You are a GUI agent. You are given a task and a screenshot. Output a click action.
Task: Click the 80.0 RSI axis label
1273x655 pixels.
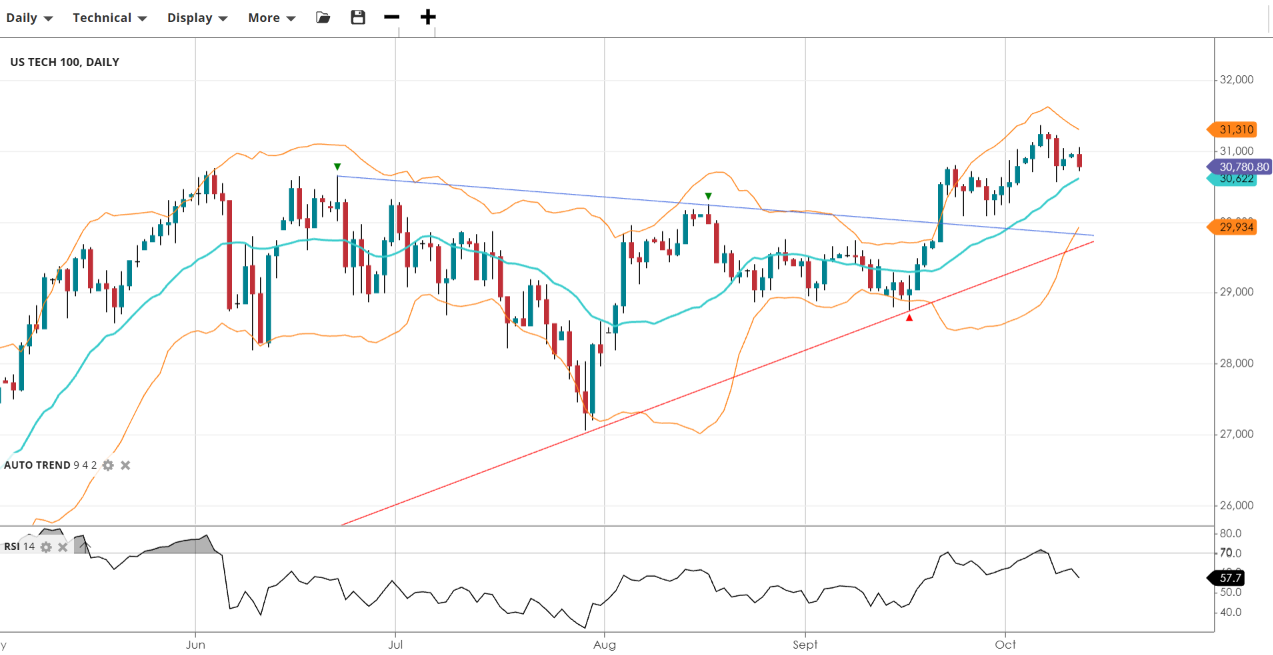[1231, 533]
